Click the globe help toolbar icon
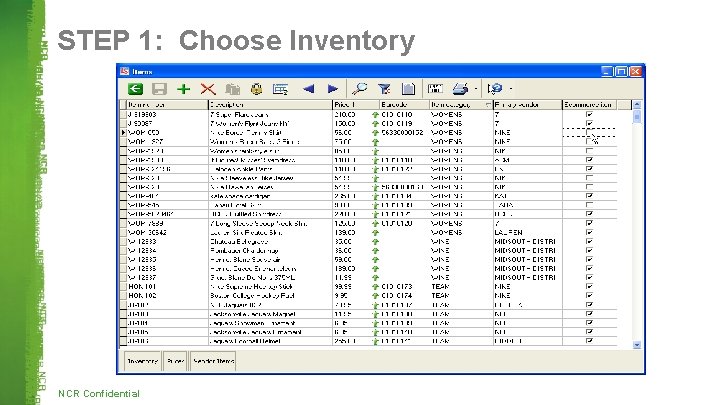This screenshot has width=720, height=405. click(x=495, y=89)
